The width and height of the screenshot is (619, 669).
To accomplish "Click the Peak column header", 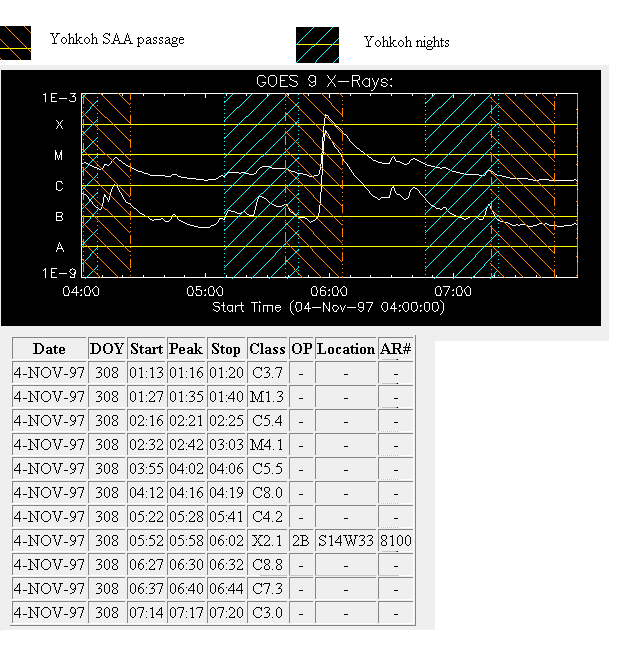I will click(x=186, y=349).
